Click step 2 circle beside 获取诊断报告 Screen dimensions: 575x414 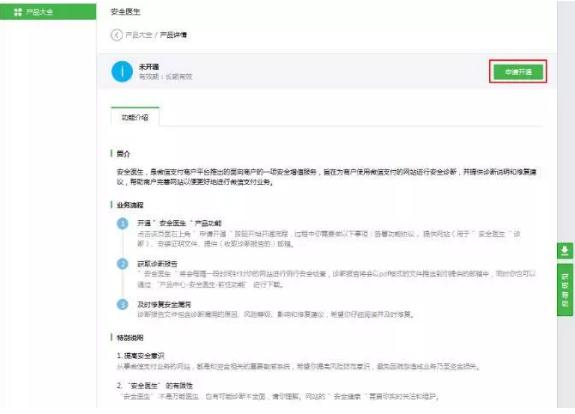coord(122,264)
